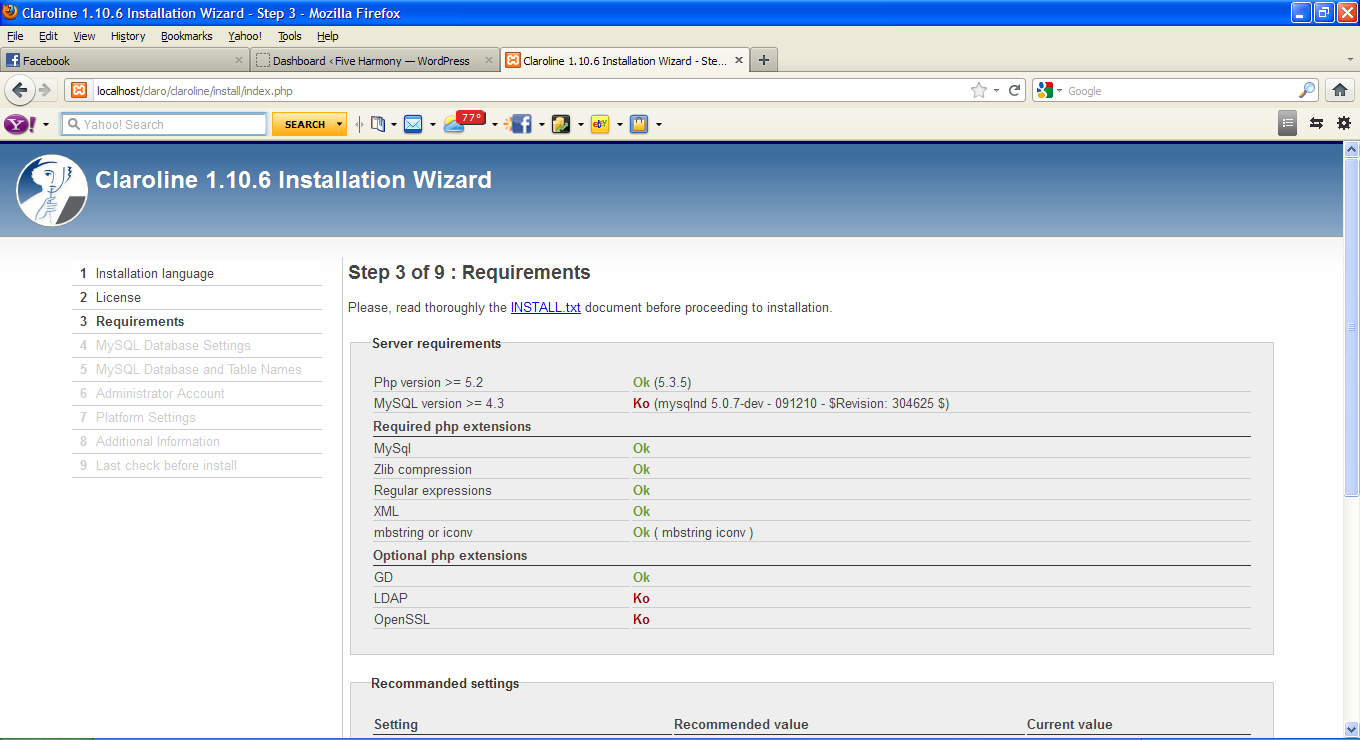Click the 'LDAP' extension row label
Viewport: 1360px width, 740px height.
[391, 598]
